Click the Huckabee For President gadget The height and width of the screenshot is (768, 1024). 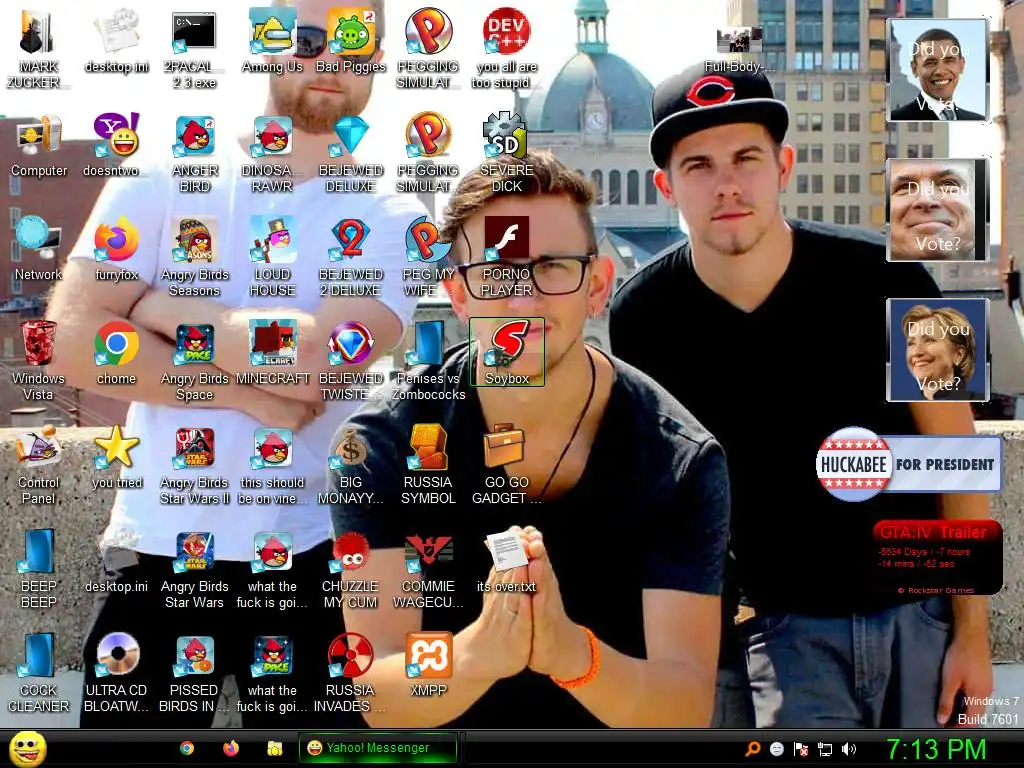[908, 464]
